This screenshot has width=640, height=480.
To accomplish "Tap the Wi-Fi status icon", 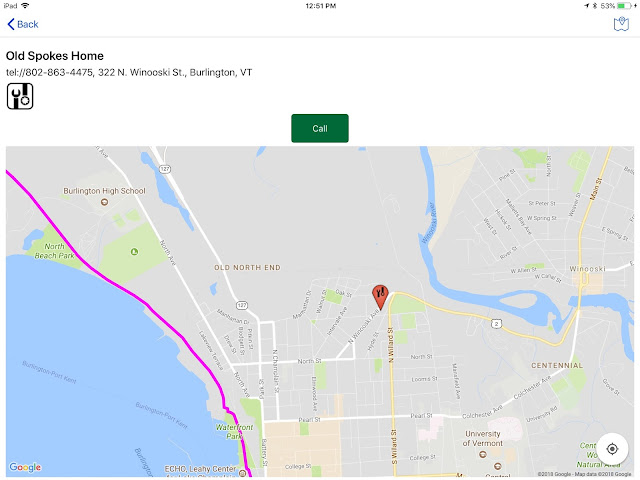I will 25,6.
